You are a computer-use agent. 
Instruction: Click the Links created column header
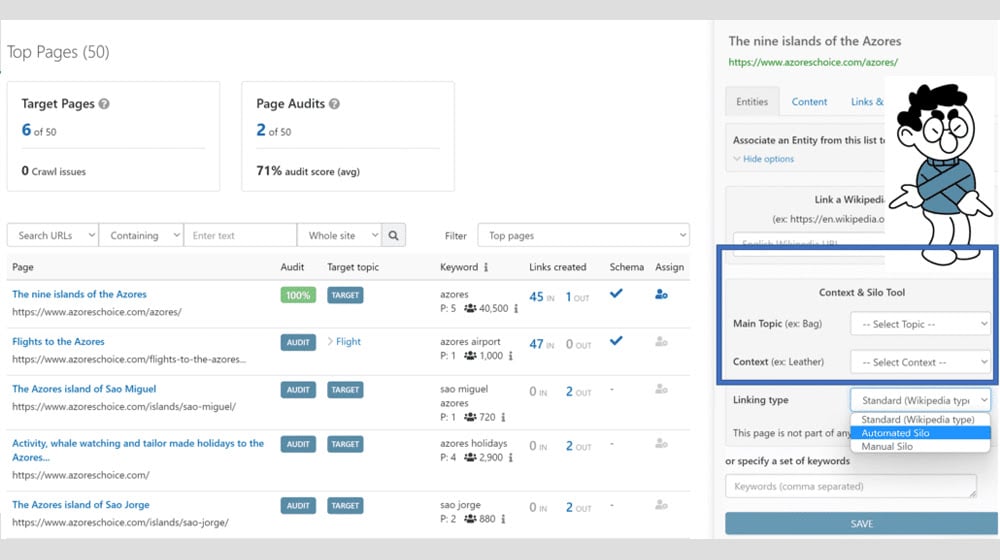tap(557, 267)
